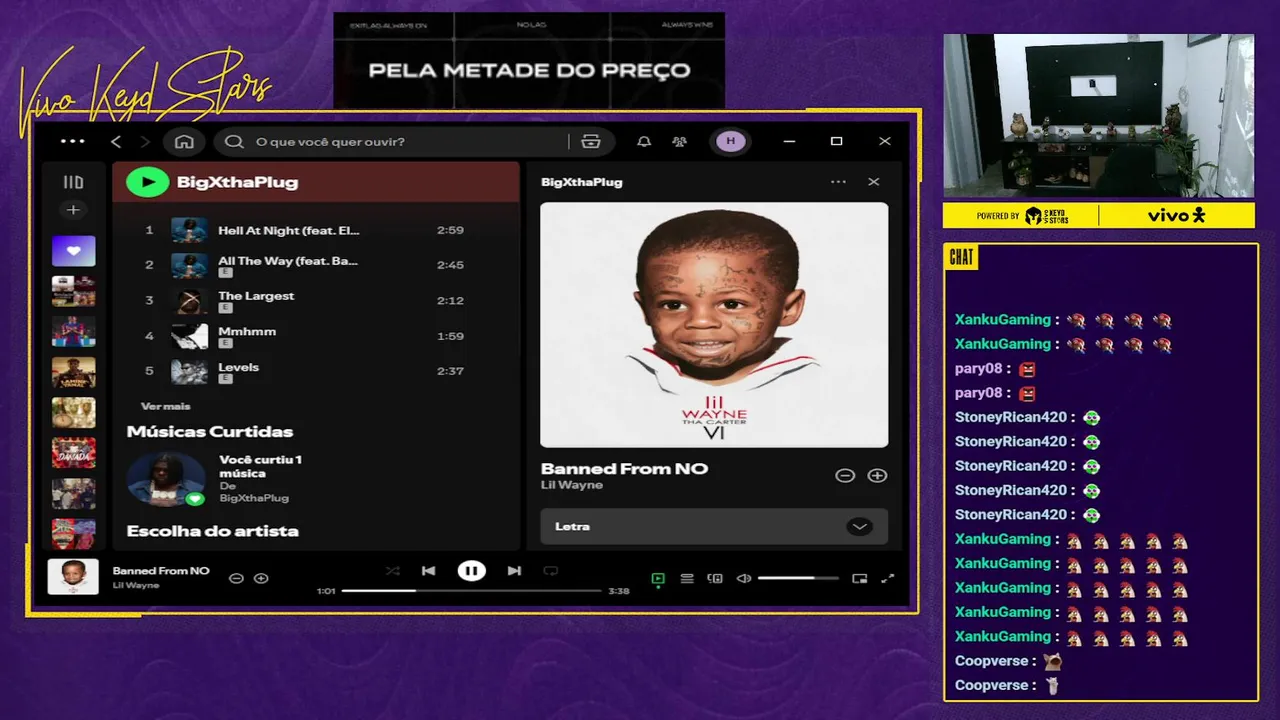Open the notifications bell
Screen dimensions: 1280x720
(x=644, y=141)
